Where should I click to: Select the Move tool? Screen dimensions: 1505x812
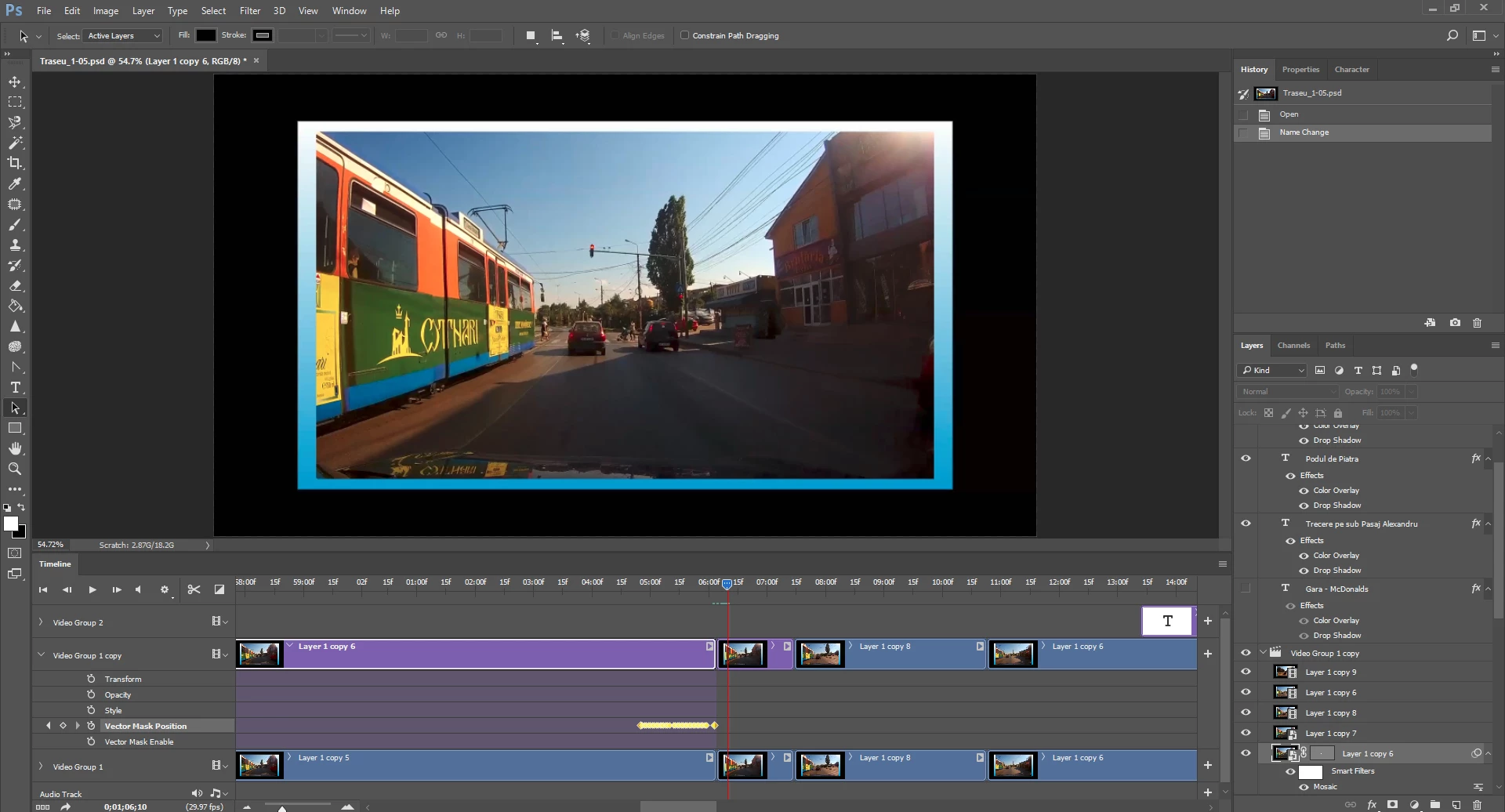point(15,82)
